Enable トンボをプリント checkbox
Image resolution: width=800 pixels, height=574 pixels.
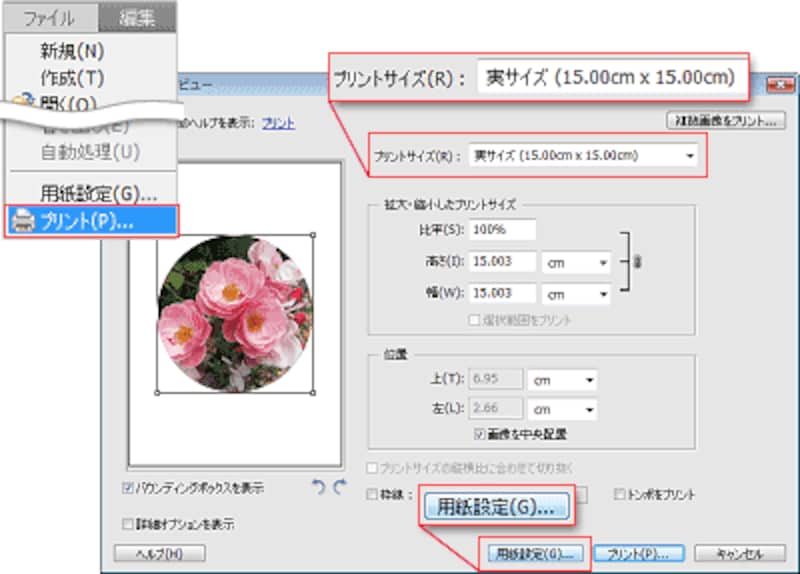tap(619, 494)
